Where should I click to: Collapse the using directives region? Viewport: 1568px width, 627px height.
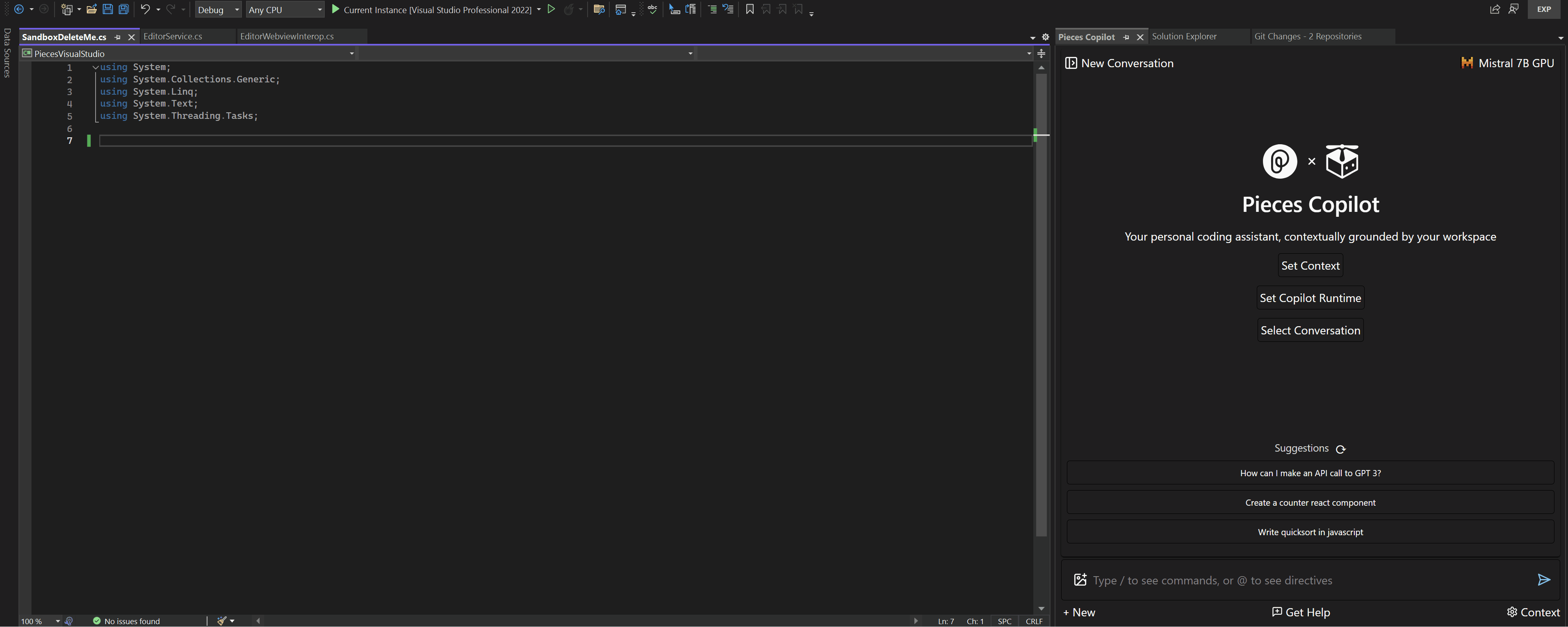pyautogui.click(x=96, y=68)
